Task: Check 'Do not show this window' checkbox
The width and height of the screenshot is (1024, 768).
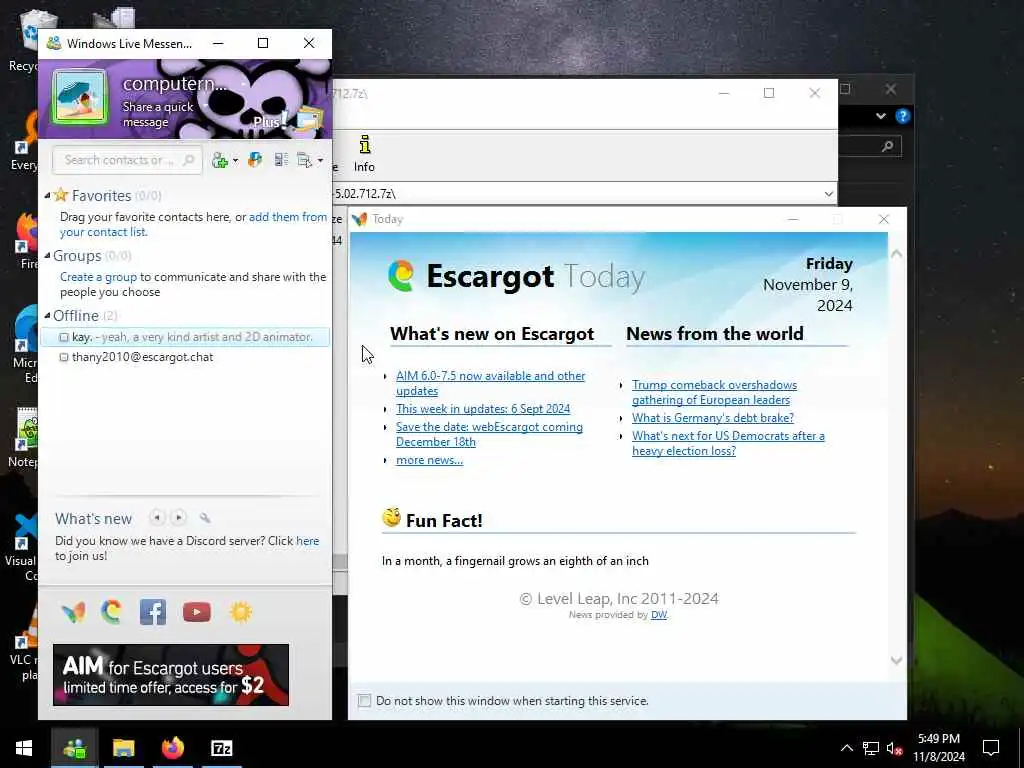Action: point(364,701)
